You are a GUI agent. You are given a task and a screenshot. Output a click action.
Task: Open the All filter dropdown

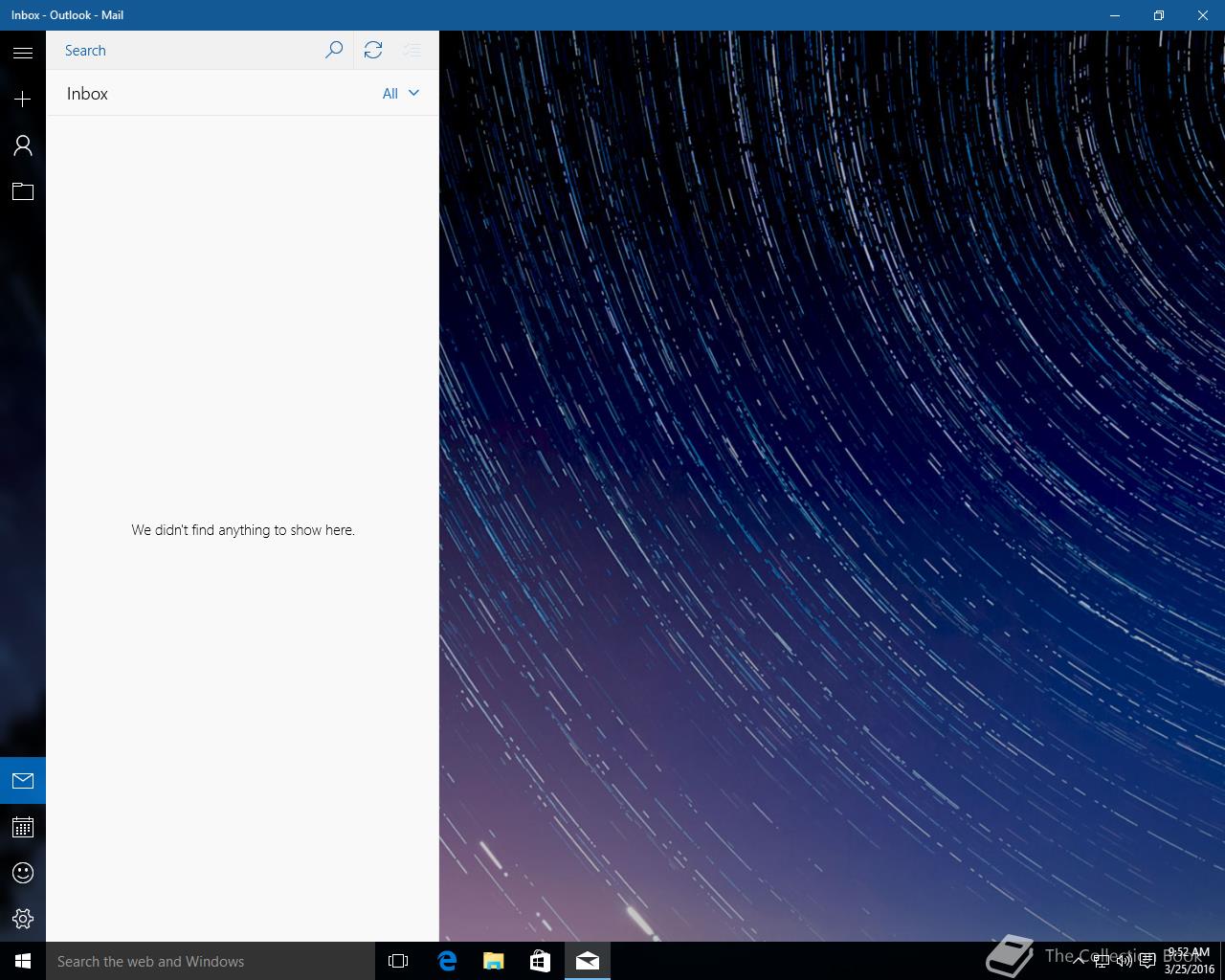pos(401,93)
